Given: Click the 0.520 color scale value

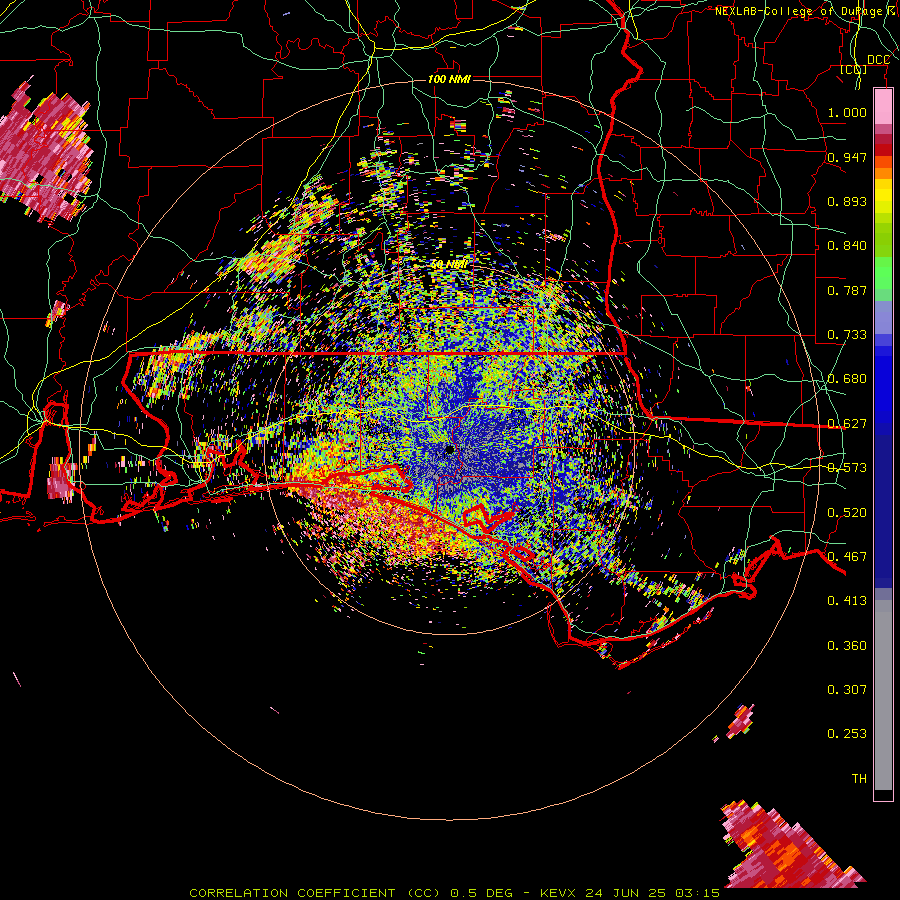Looking at the screenshot, I should [847, 513].
